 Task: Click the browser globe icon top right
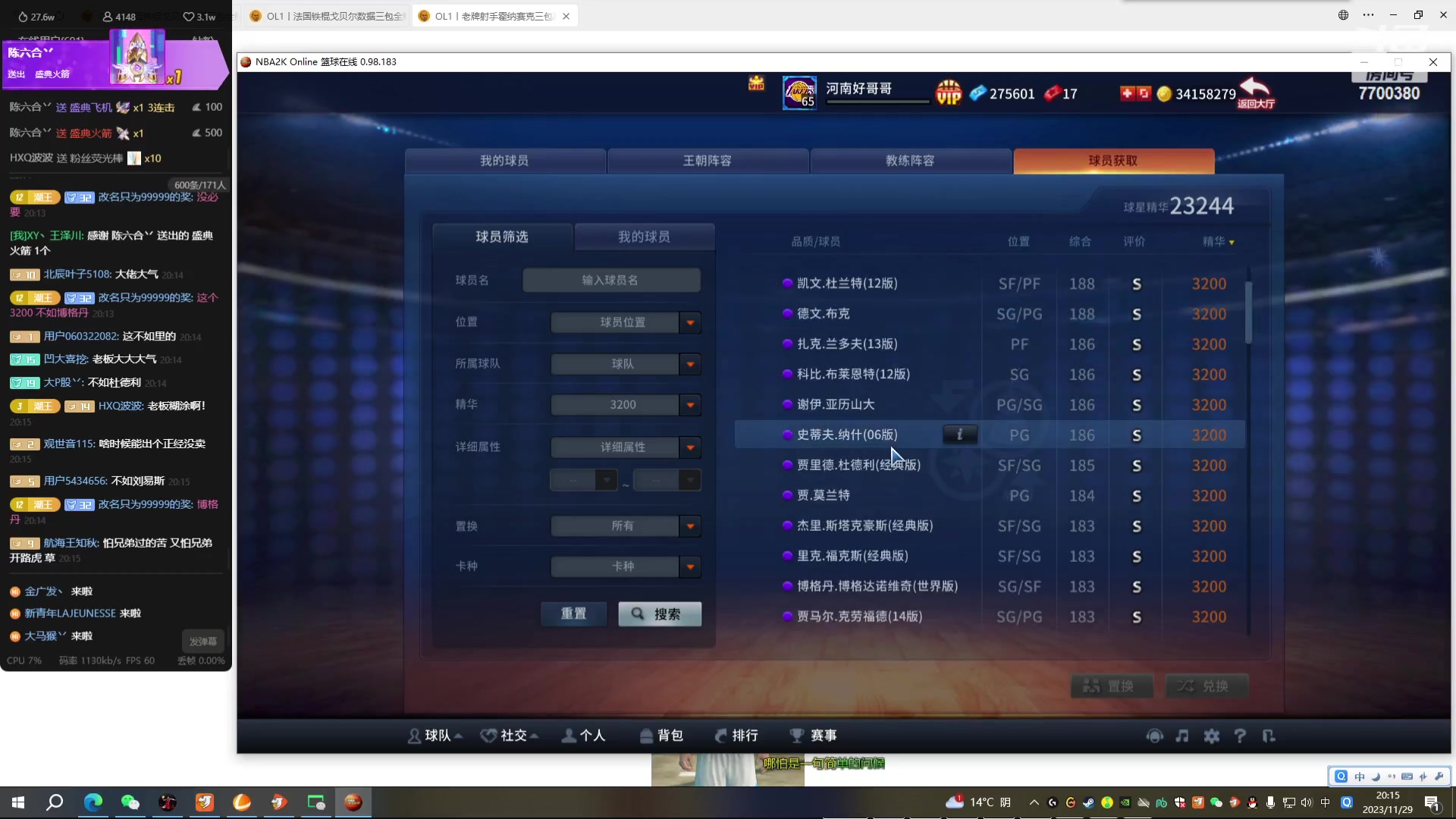(1343, 15)
